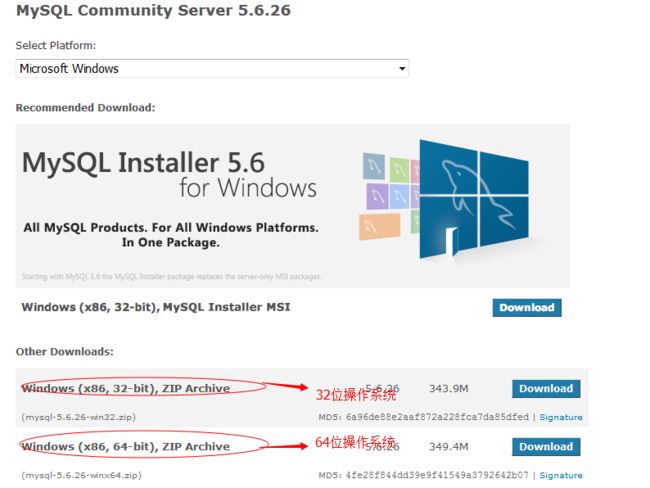Click the Recommended Download heading
Viewport: 650px width, 488px height.
85,108
